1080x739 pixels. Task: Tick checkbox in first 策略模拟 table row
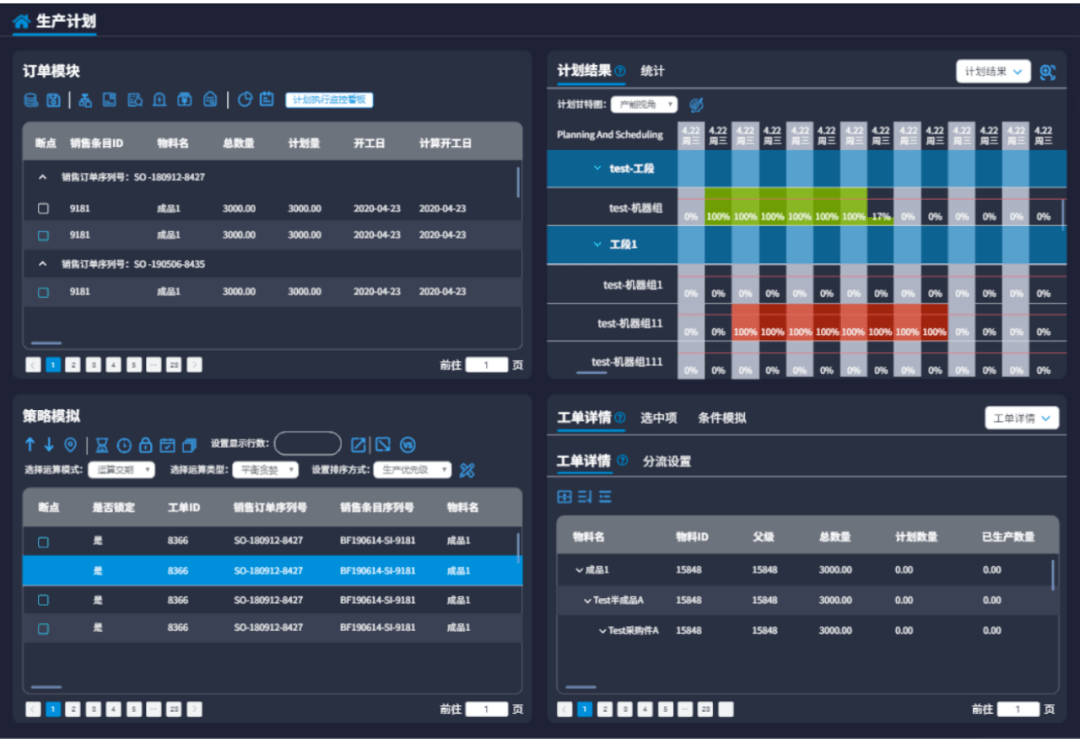[43, 542]
